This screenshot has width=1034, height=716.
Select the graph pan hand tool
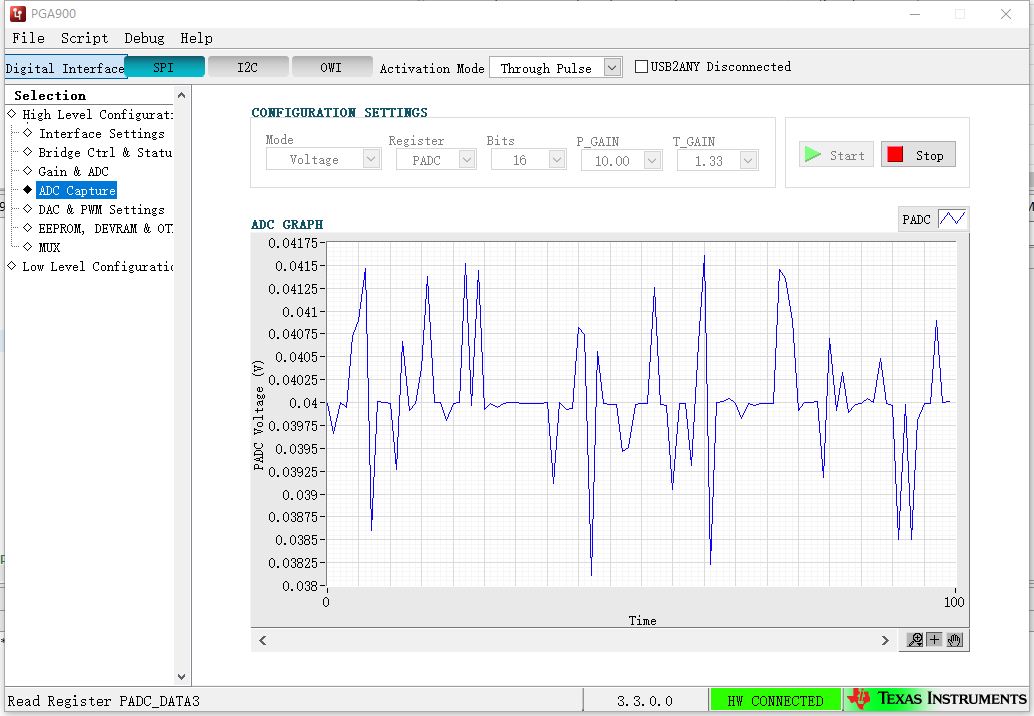click(954, 640)
